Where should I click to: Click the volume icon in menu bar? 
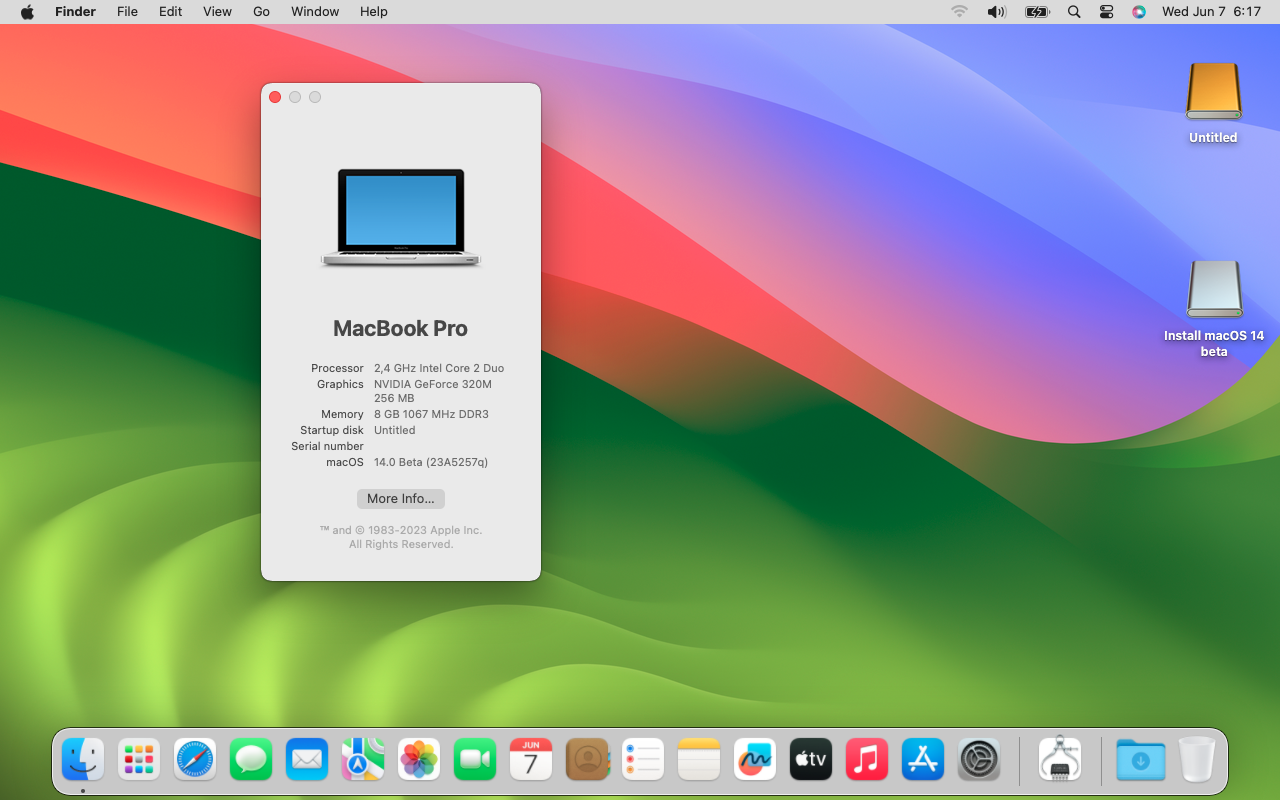coord(996,12)
